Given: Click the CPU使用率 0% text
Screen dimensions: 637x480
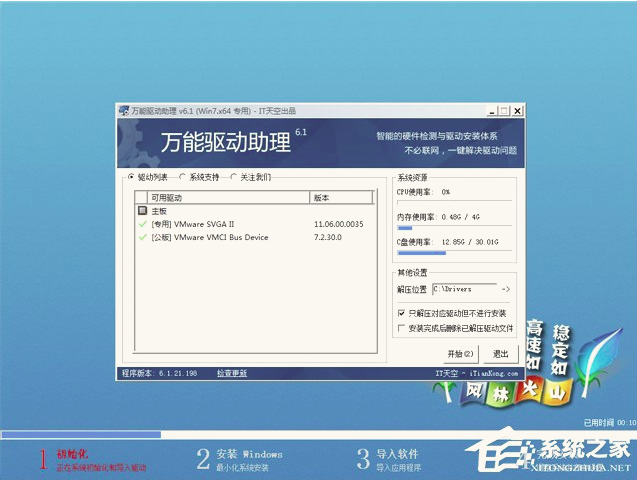Looking at the screenshot, I should [x=423, y=192].
